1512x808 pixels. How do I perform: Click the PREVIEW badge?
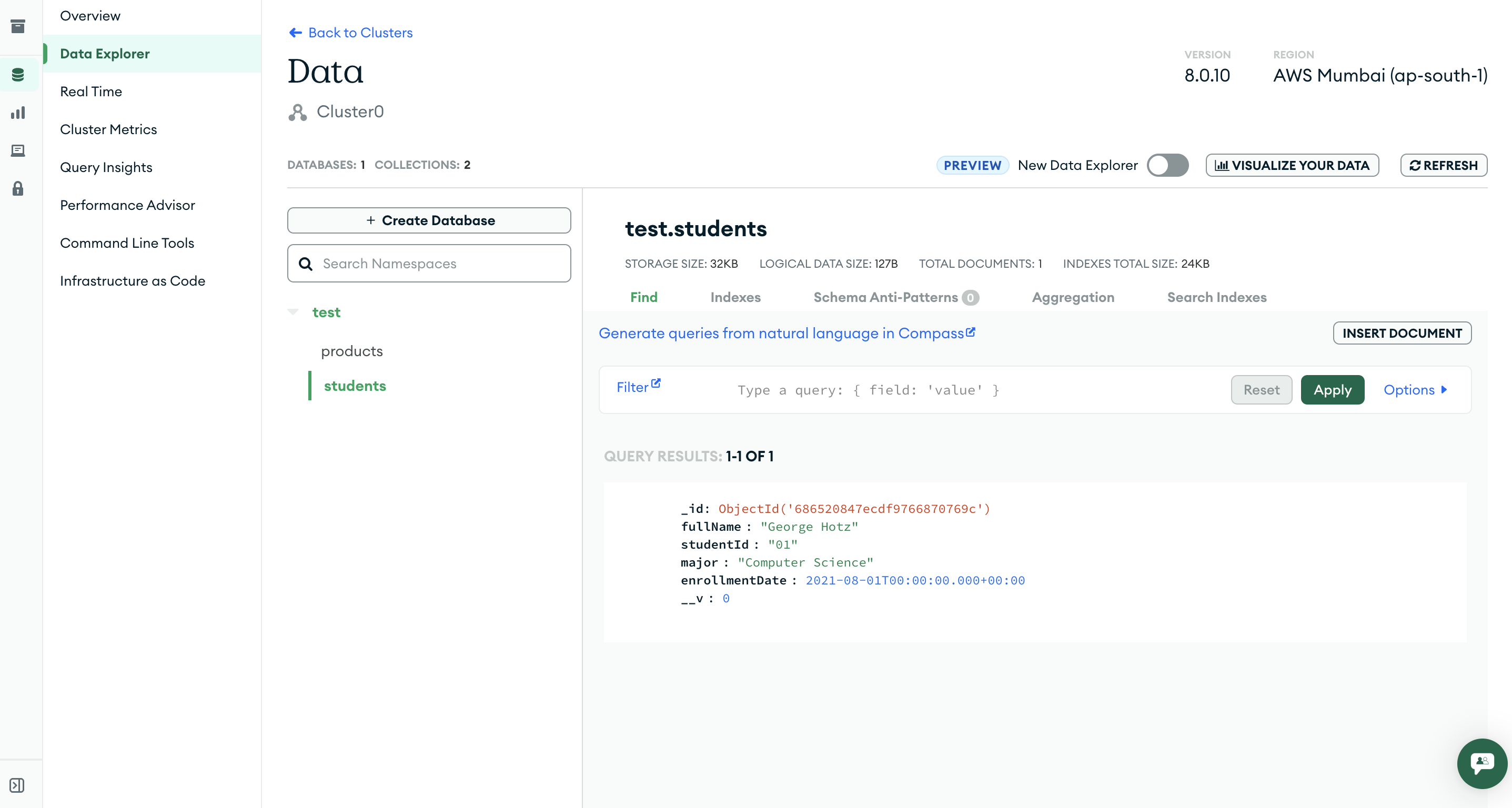(x=972, y=166)
